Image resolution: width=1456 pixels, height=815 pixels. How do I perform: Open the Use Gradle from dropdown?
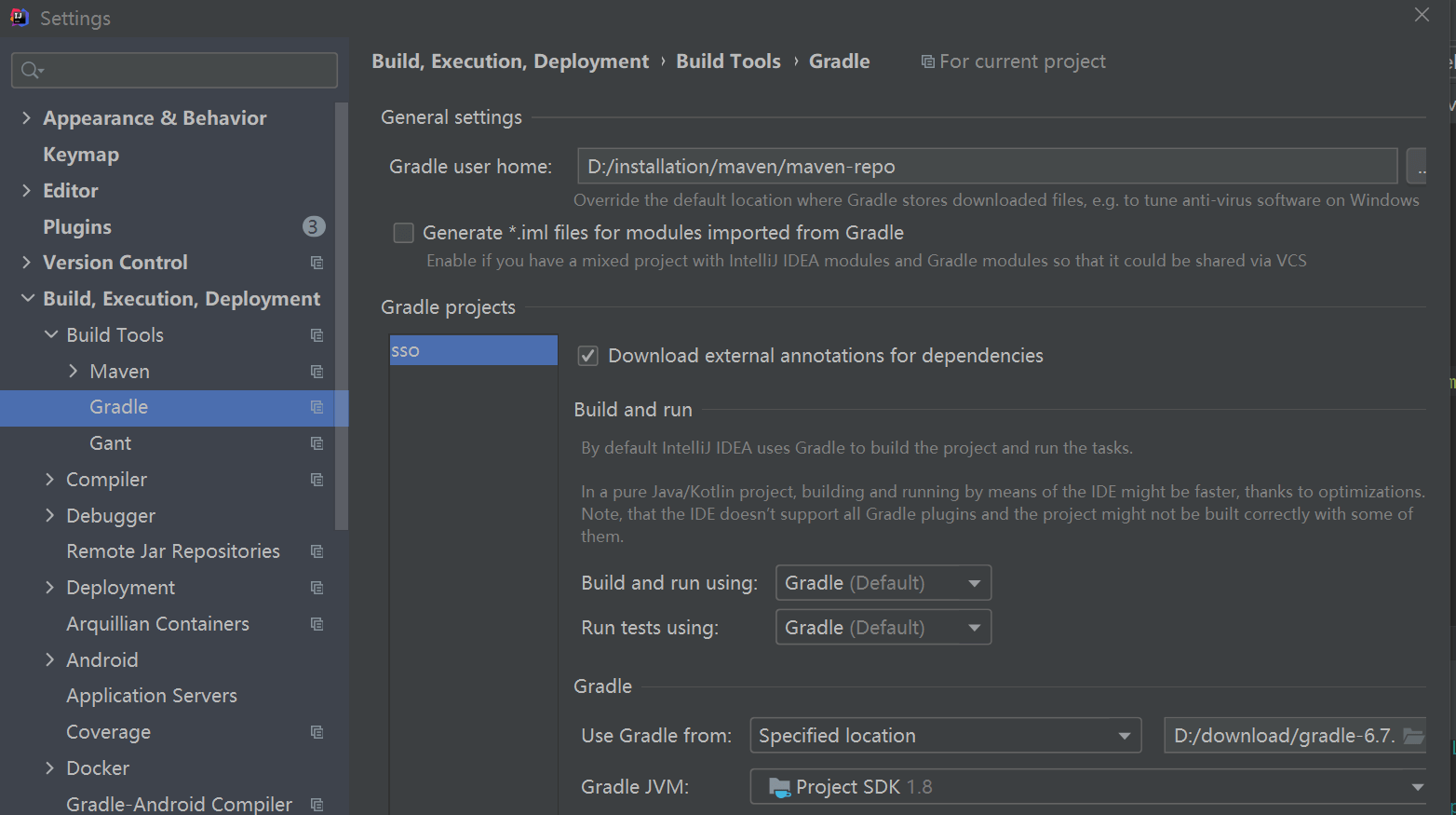pos(946,736)
